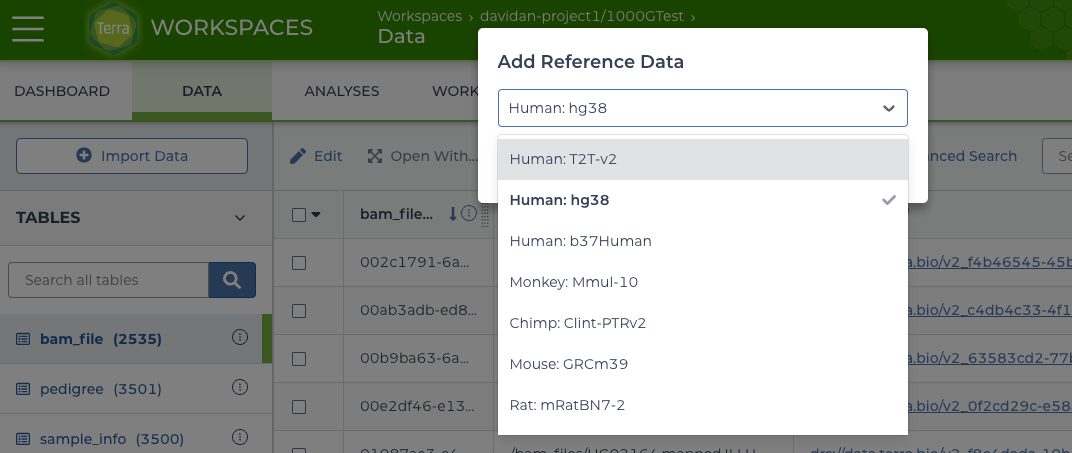The height and width of the screenshot is (453, 1072).
Task: Switch to the ANALYSES tab
Action: coord(341,91)
